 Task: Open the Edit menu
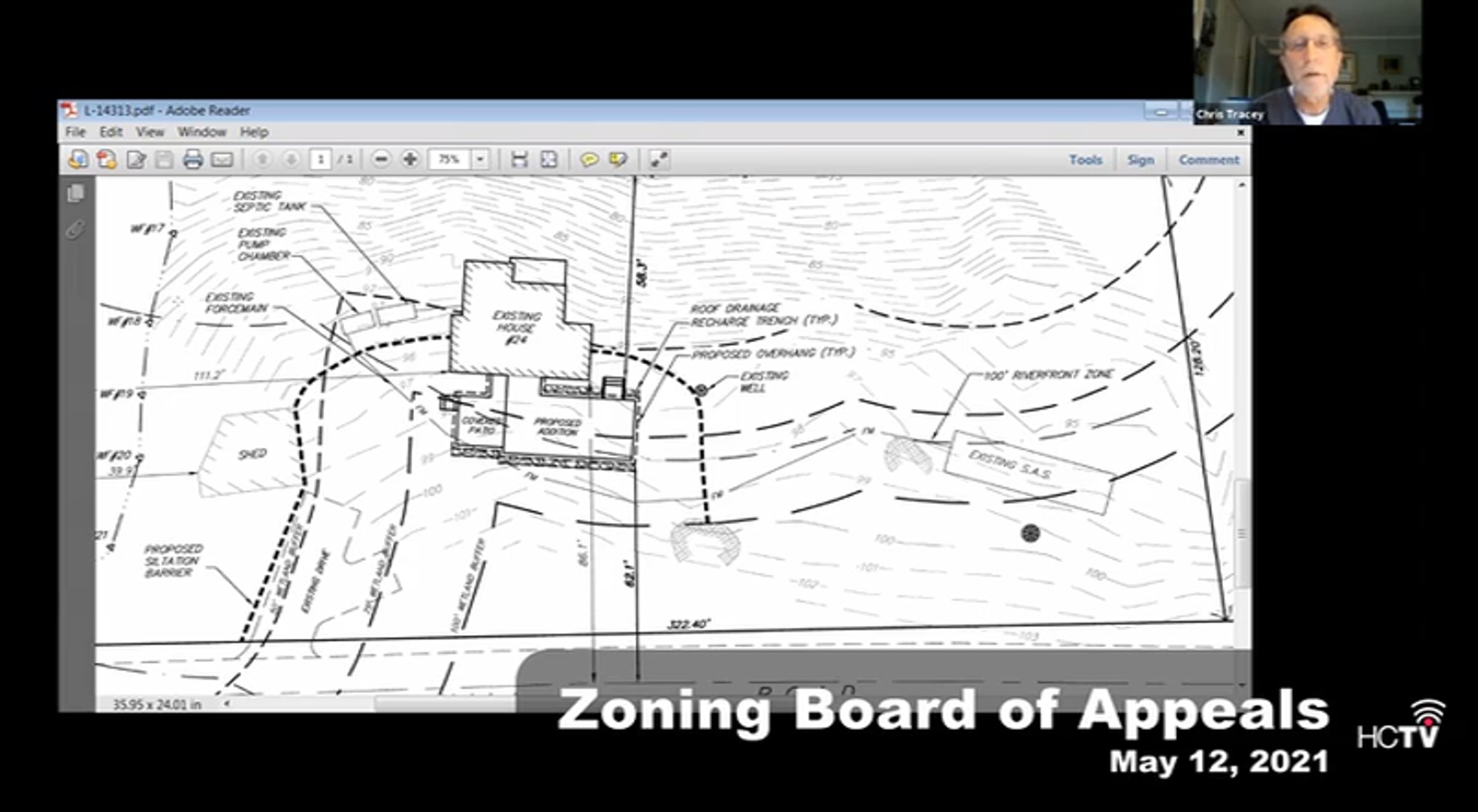pyautogui.click(x=111, y=132)
